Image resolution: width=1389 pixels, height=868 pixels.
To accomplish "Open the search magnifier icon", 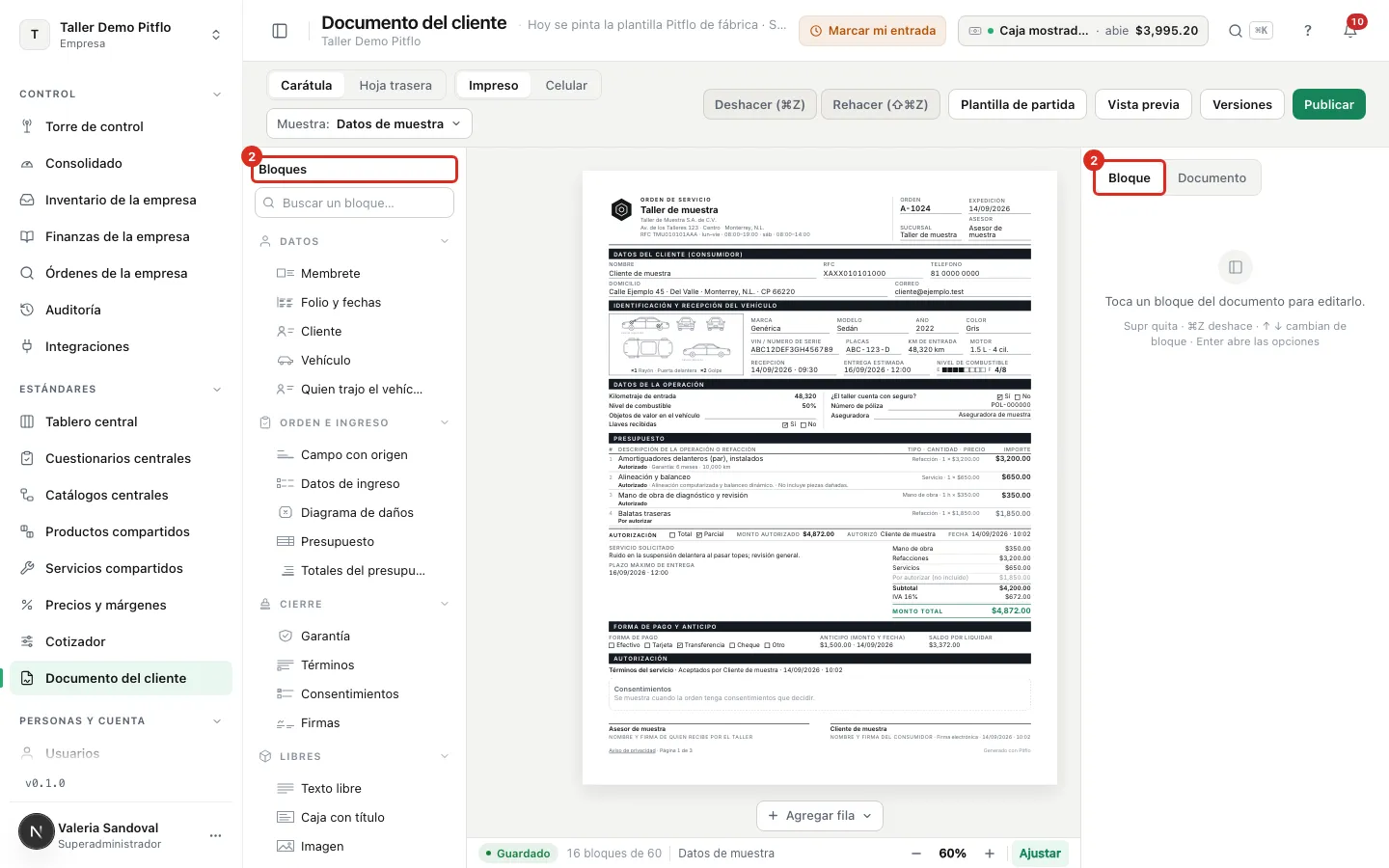I will (x=1236, y=31).
